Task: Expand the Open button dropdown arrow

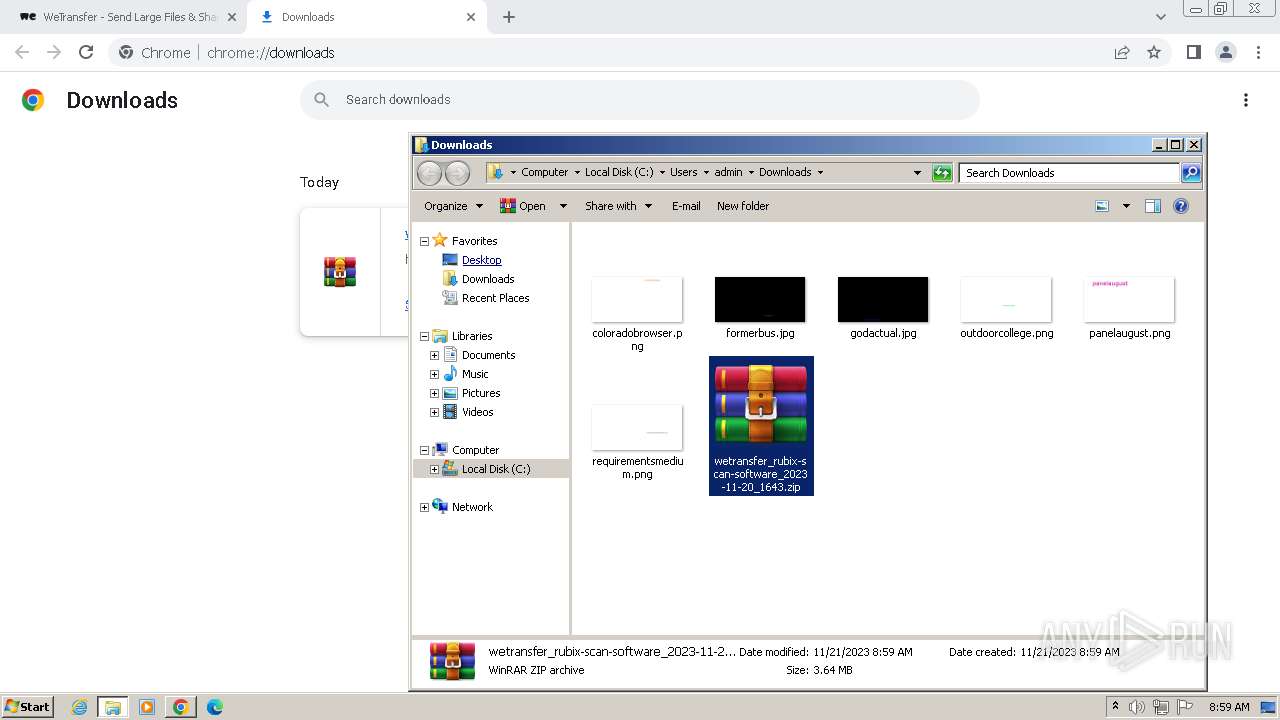Action: click(x=563, y=206)
